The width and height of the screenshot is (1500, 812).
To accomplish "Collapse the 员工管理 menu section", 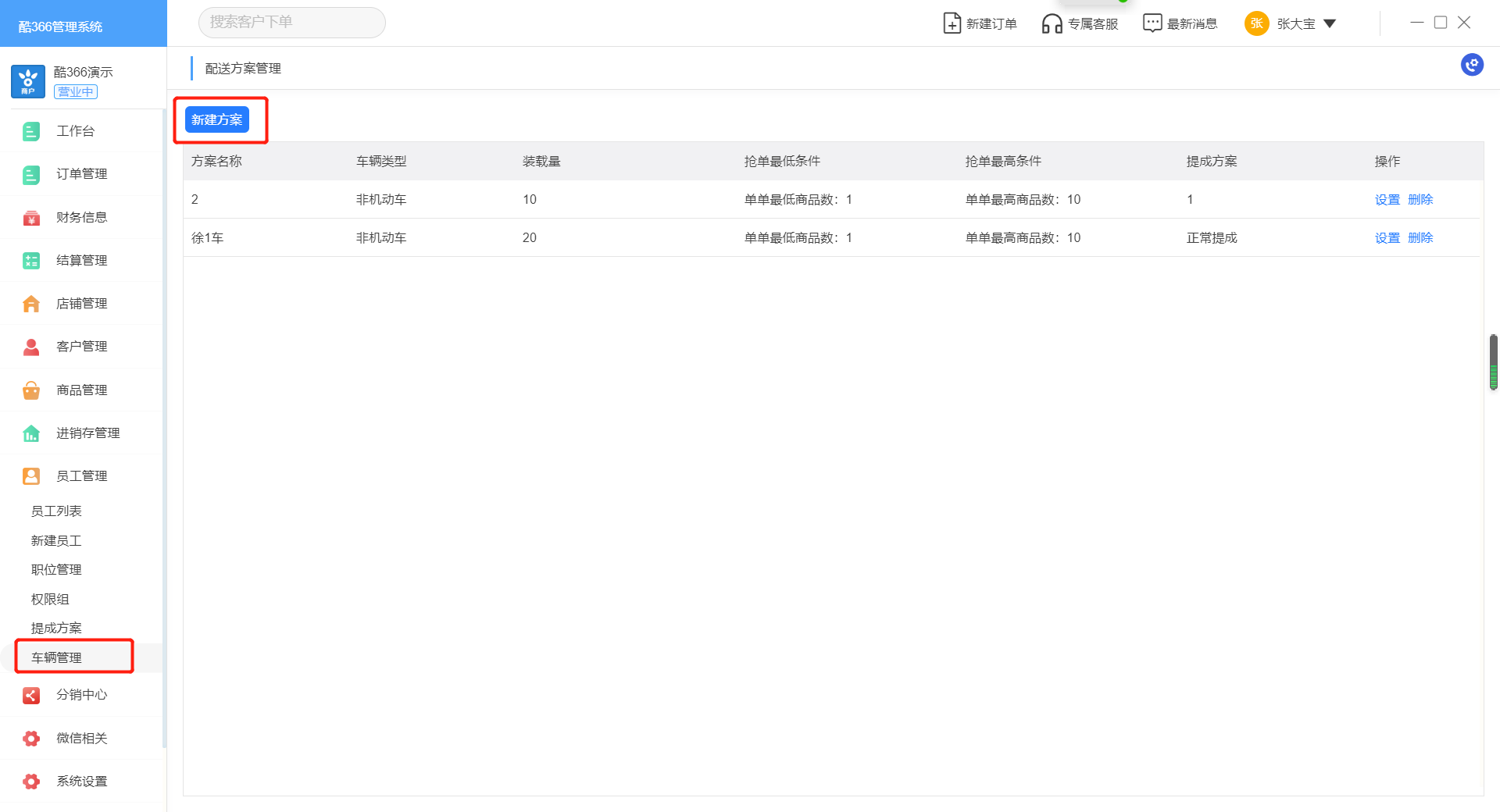I will (x=81, y=476).
